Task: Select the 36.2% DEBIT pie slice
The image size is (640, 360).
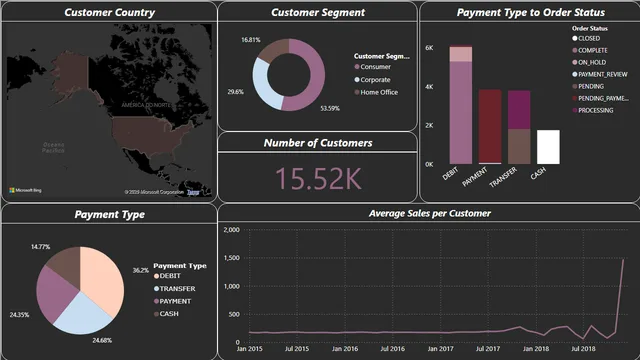Action: click(104, 278)
